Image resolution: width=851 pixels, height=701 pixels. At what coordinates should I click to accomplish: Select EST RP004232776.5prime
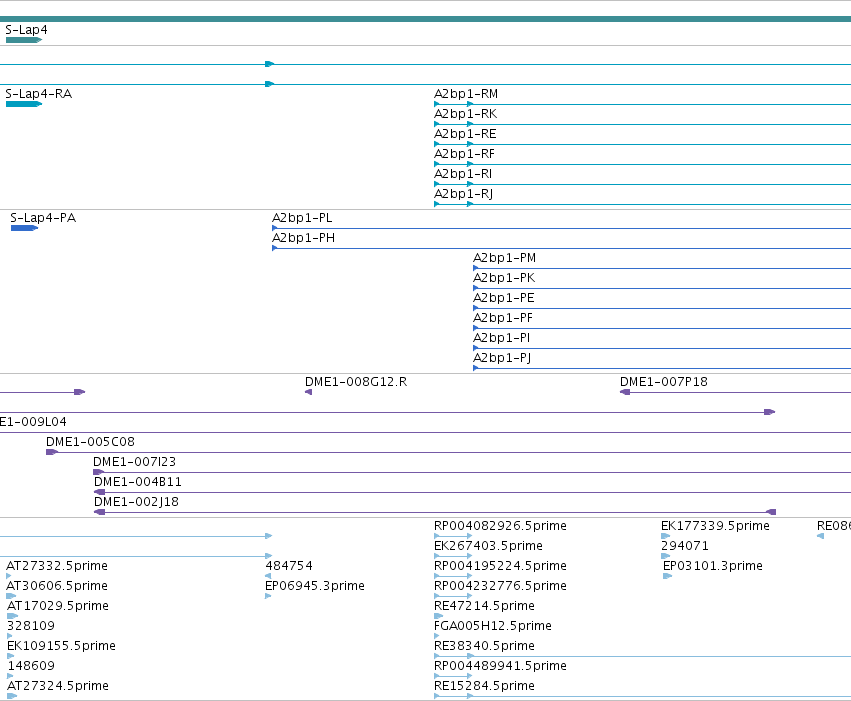500,587
